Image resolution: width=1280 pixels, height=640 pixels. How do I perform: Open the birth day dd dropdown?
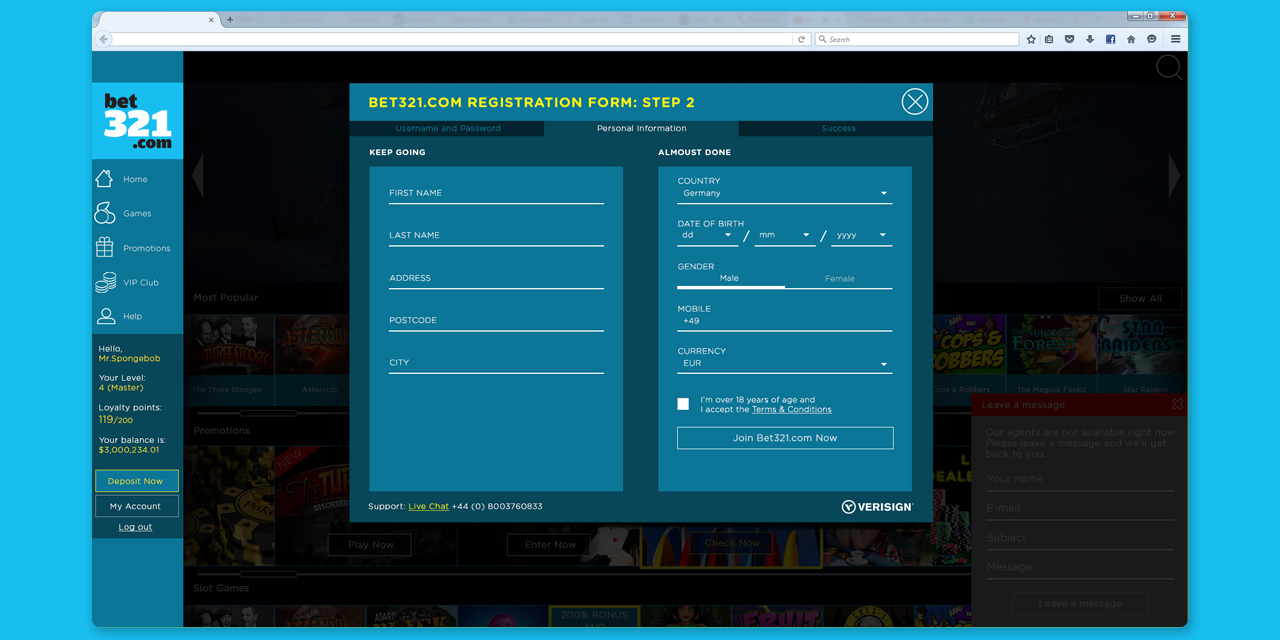coord(708,235)
